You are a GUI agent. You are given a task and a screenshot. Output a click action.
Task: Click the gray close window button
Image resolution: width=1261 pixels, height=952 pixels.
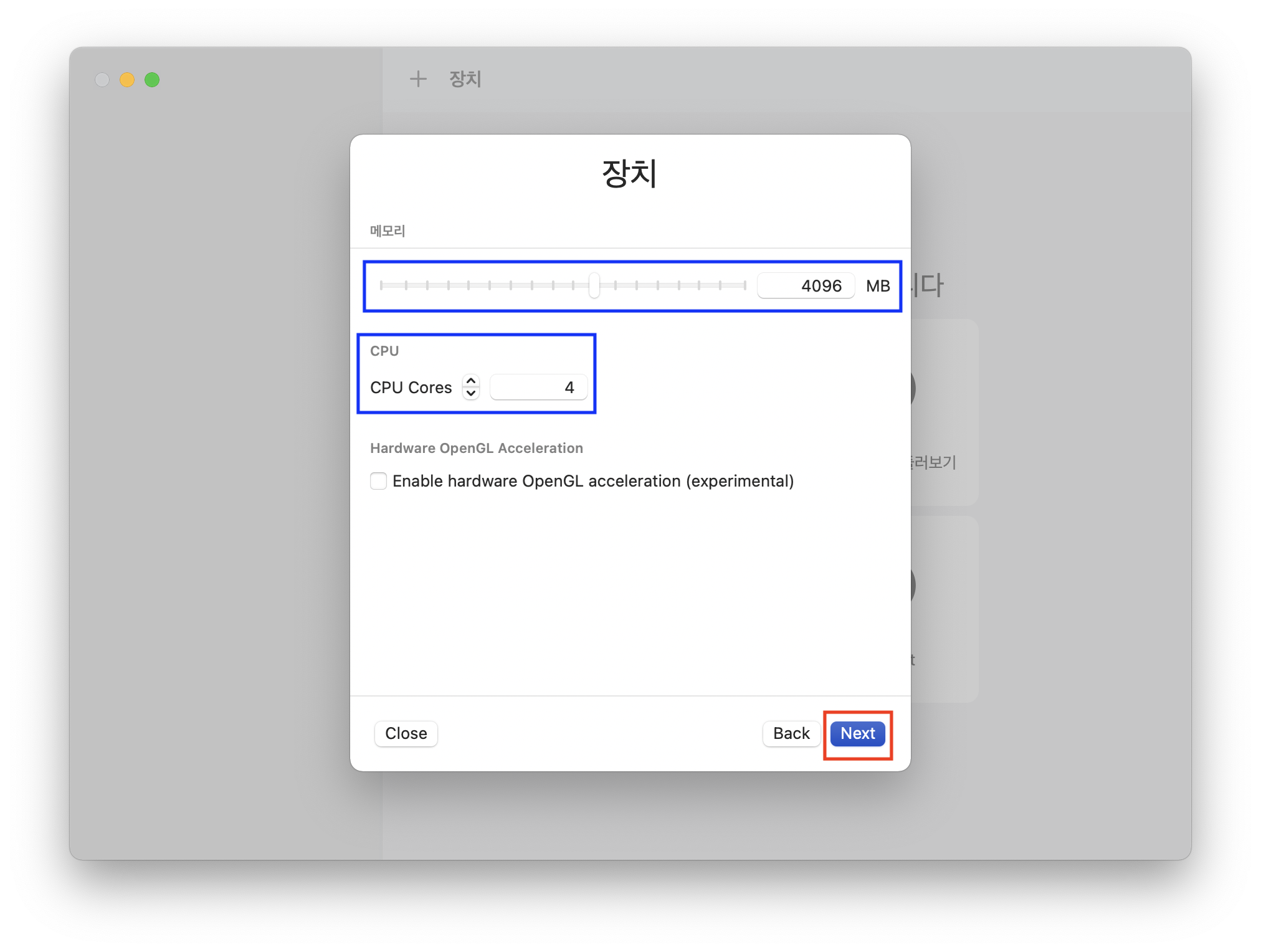point(102,80)
